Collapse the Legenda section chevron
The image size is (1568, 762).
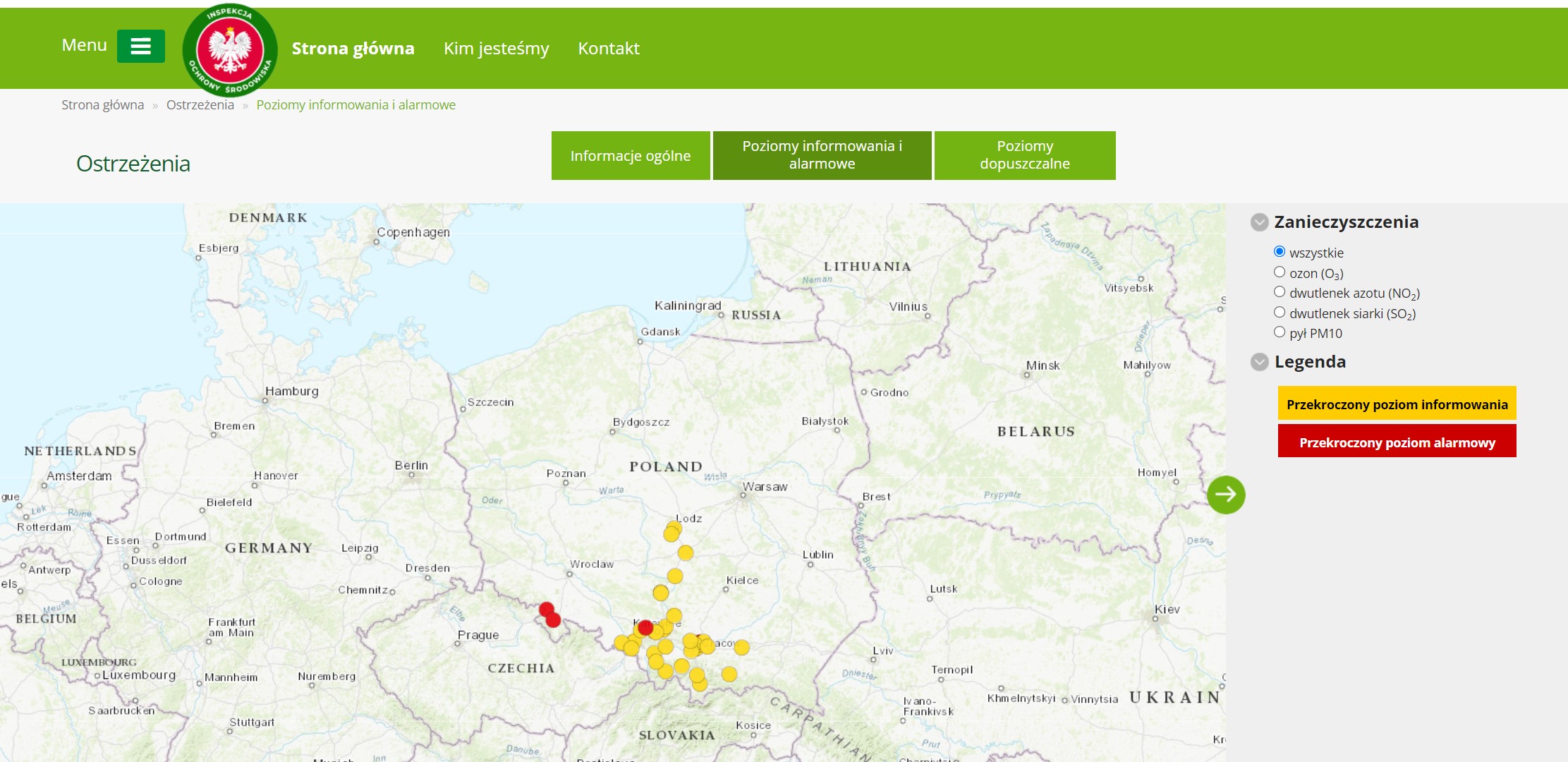1260,362
